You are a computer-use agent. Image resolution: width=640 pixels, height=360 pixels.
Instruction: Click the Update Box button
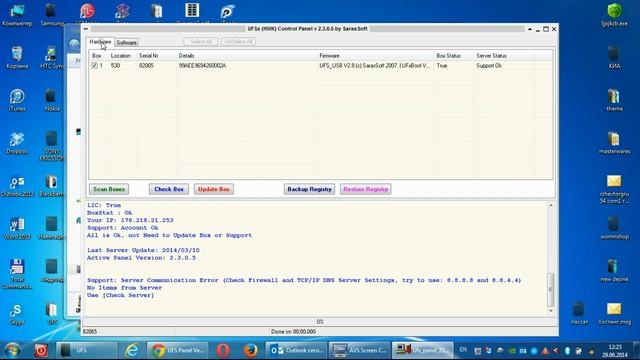click(x=213, y=189)
